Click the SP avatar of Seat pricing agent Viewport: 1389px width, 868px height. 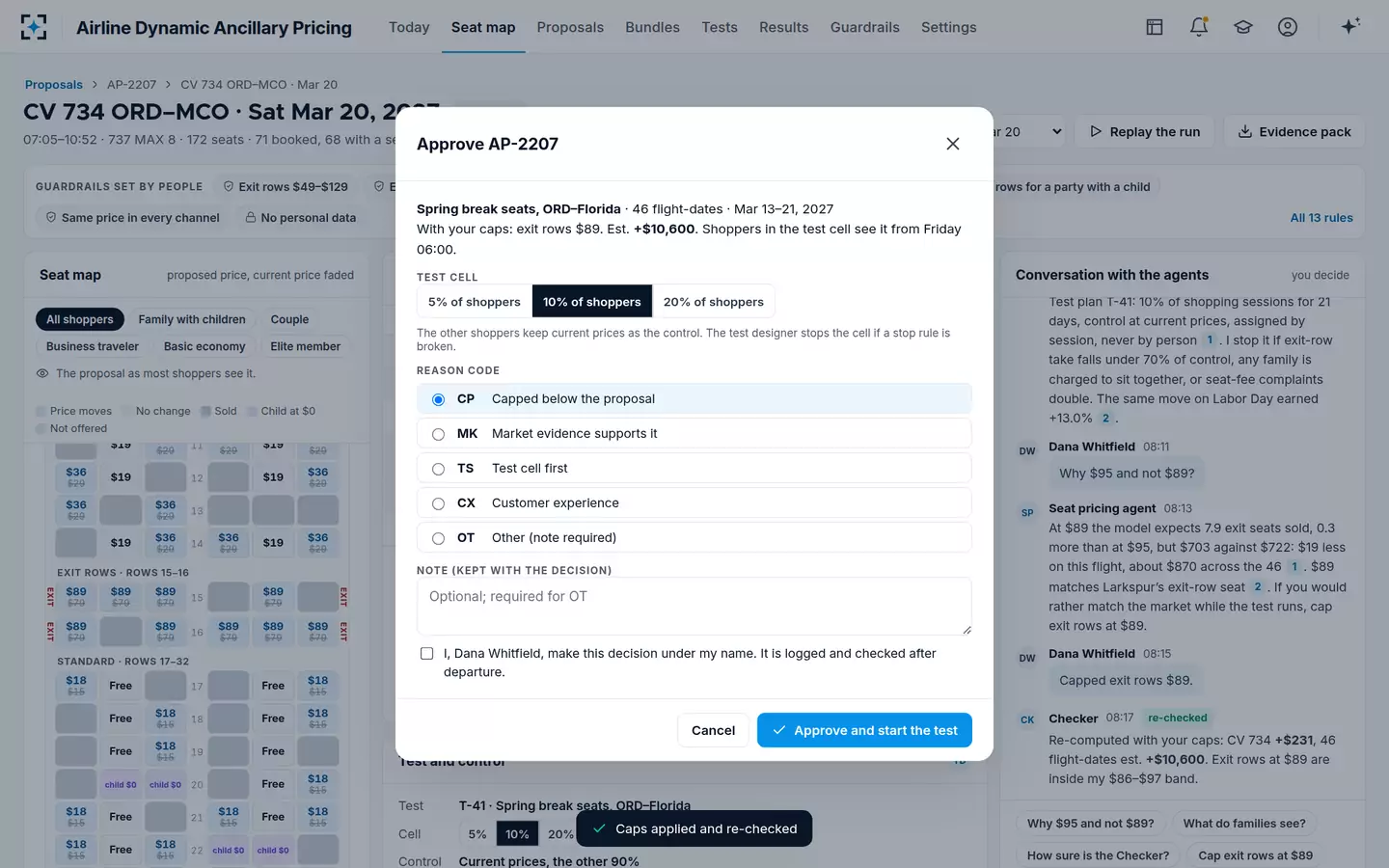(1027, 512)
